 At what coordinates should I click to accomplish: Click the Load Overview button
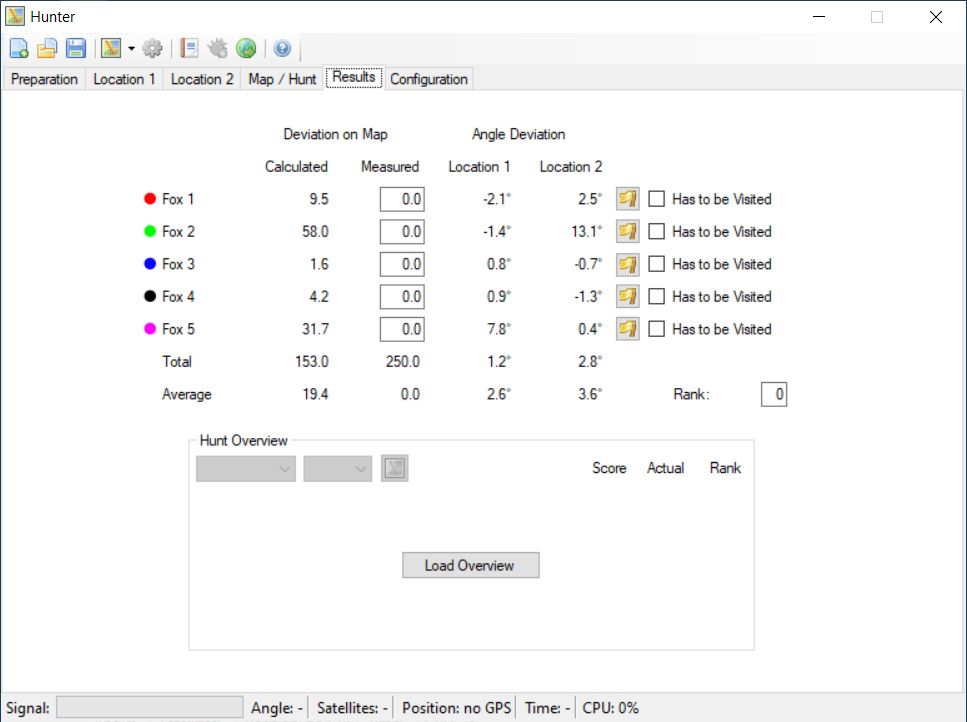[471, 565]
